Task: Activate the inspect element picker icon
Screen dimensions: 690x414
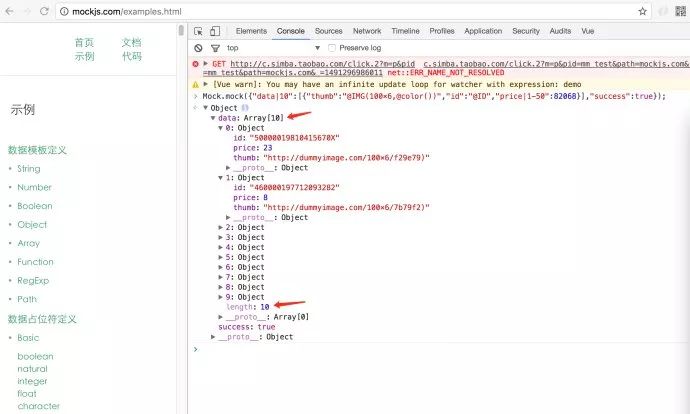Action: tap(198, 31)
